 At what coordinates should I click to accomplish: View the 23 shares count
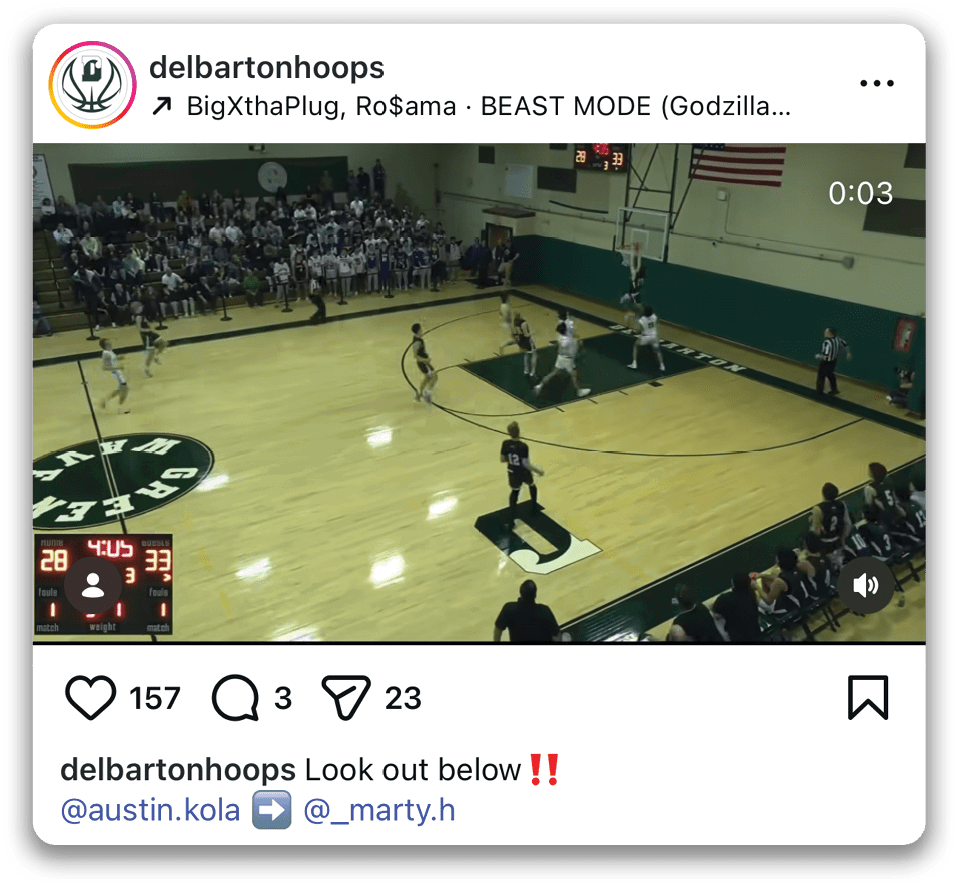pyautogui.click(x=403, y=698)
